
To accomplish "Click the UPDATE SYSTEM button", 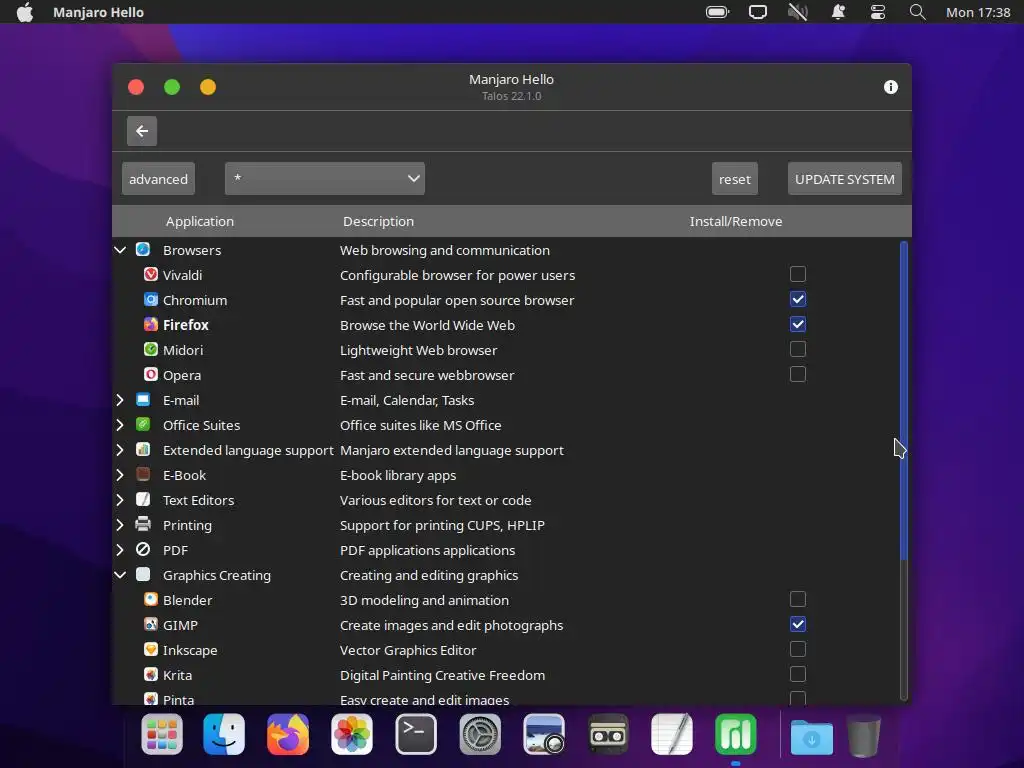I will coord(844,178).
